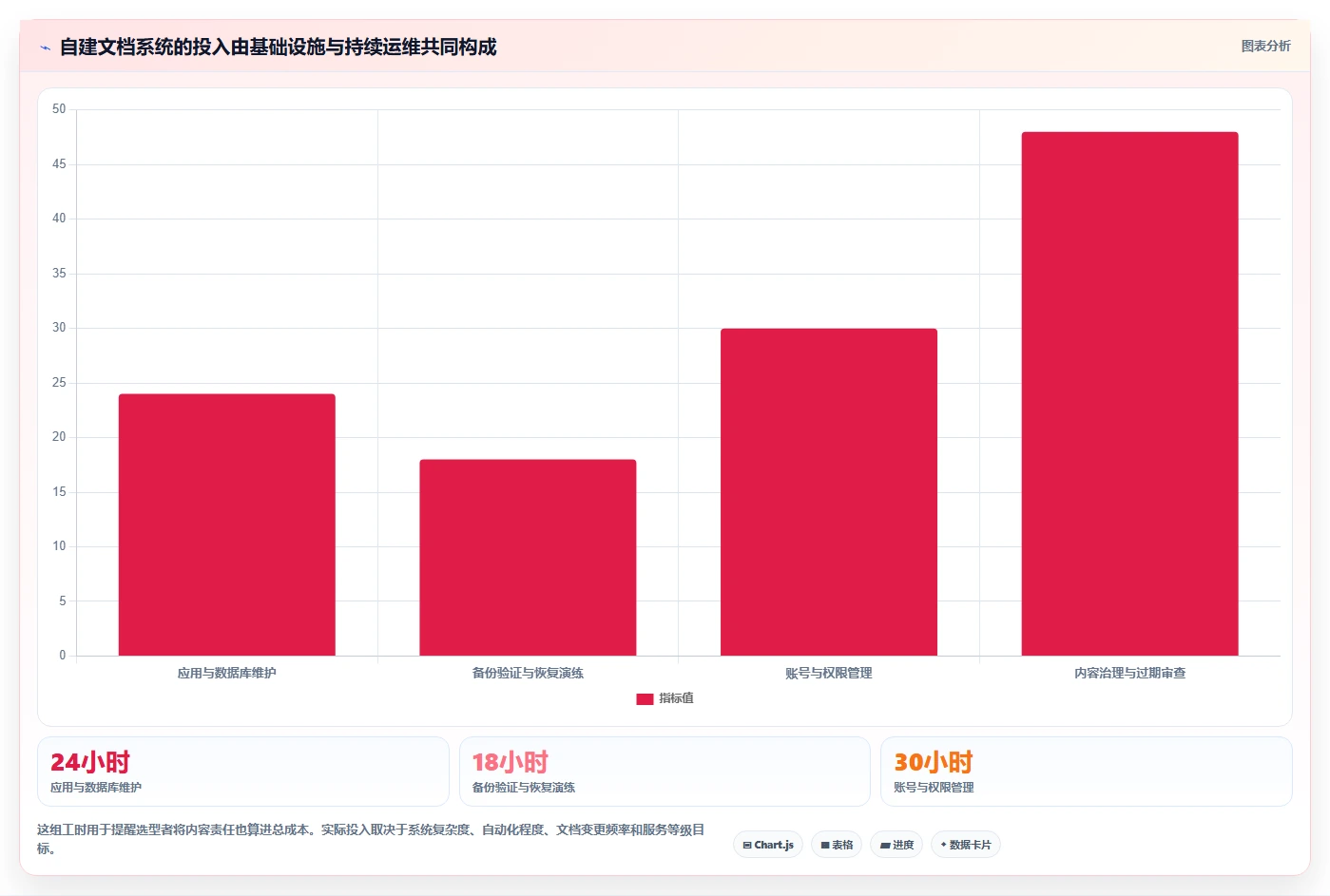This screenshot has width=1330, height=896.
Task: Click the 账号与权限管理 caption under 30小时
Action: click(x=934, y=788)
